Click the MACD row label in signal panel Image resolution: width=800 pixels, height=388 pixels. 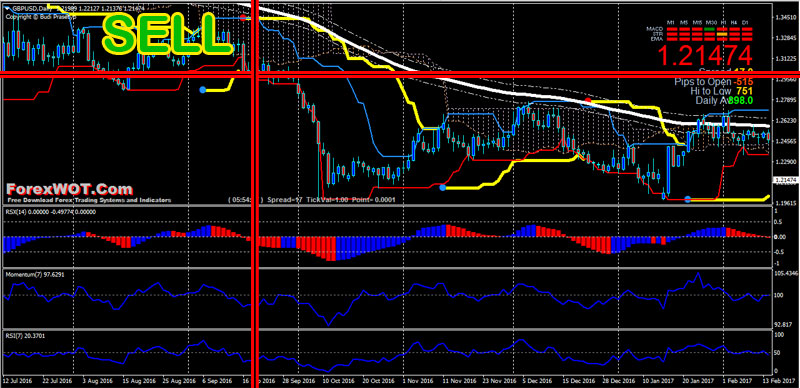point(655,29)
